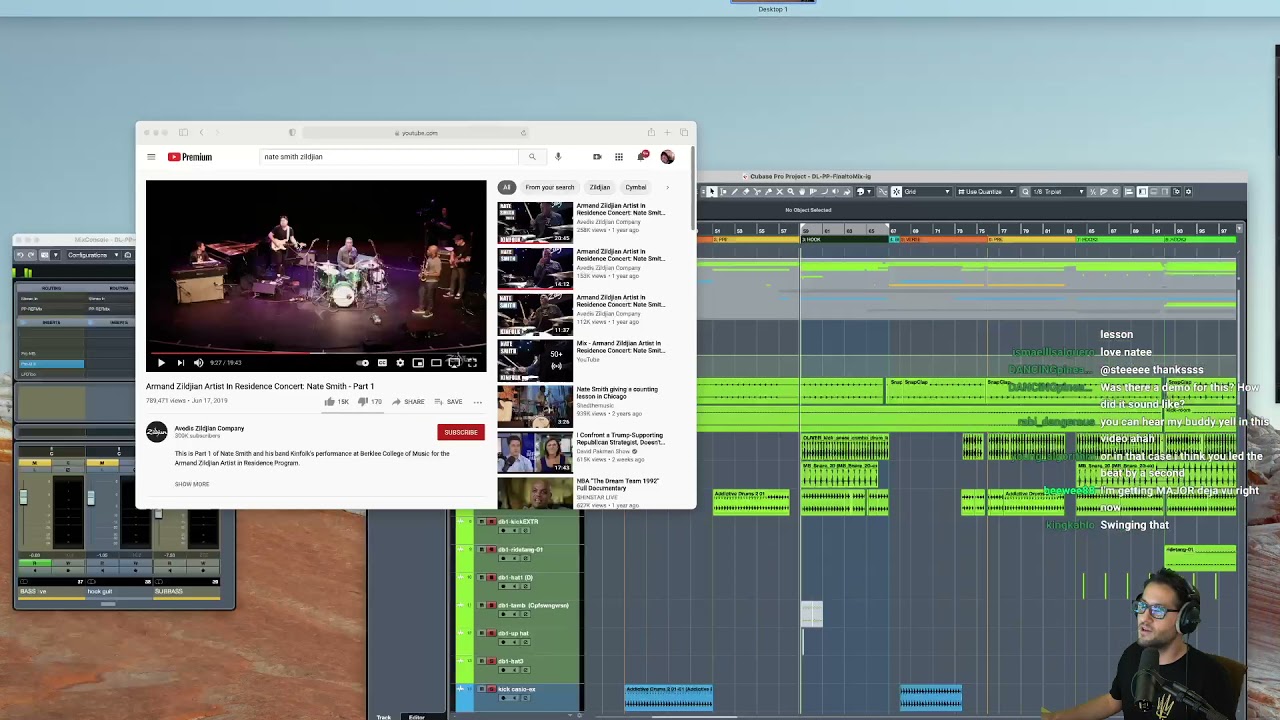1280x720 pixels.
Task: Open YouTube account avatar menu
Action: (667, 157)
